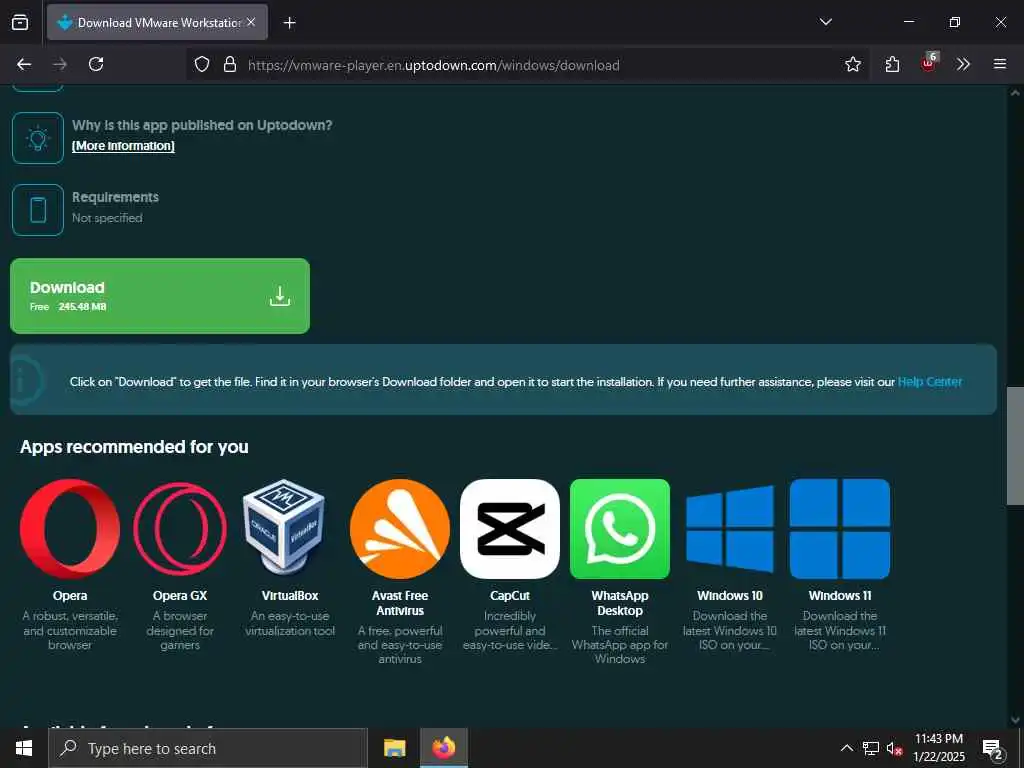
Task: Click the Requirements phone icon
Action: click(38, 210)
